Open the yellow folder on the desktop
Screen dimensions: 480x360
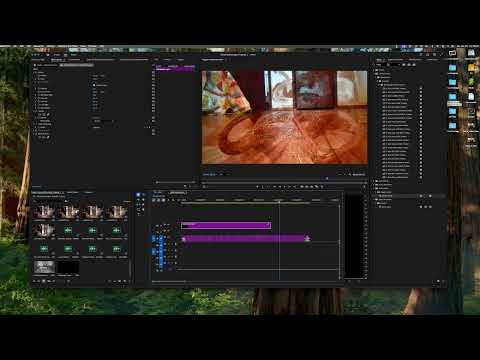[471, 68]
